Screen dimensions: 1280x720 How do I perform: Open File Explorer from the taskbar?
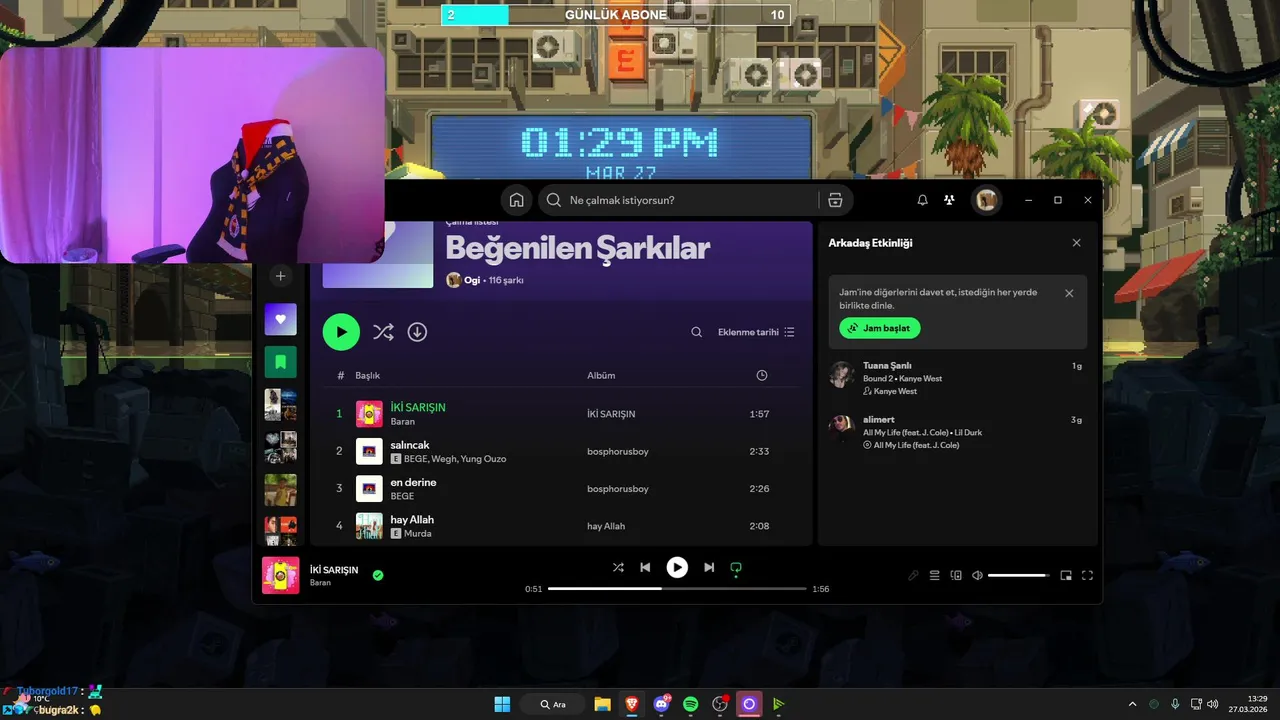tap(602, 704)
